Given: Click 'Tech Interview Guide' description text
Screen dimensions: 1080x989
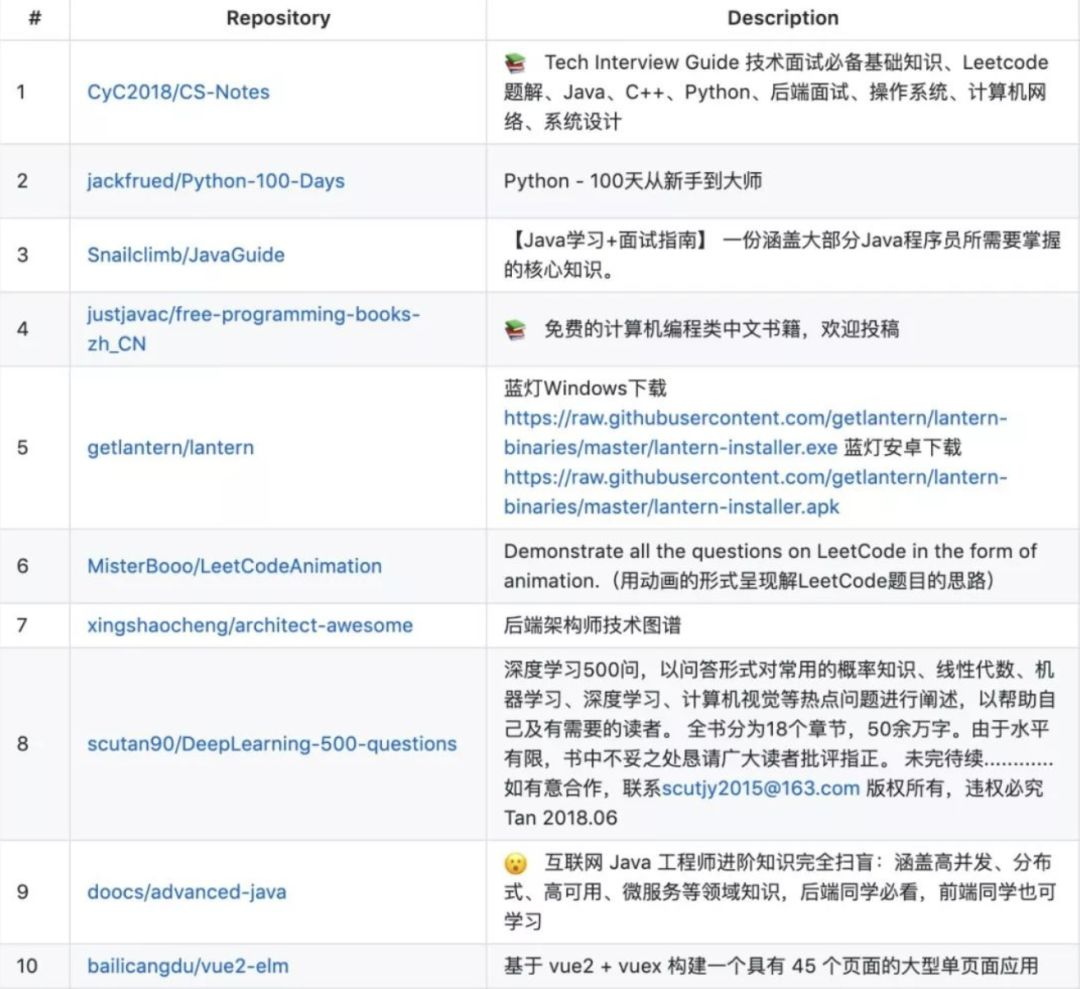Looking at the screenshot, I should [x=642, y=62].
